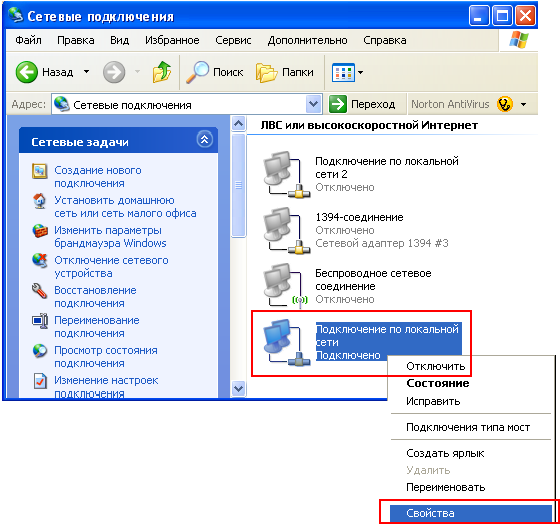Image resolution: width=560 pixels, height=524 pixels.
Task: Click the Norton AntiVirus stethoscope icon
Action: point(505,104)
